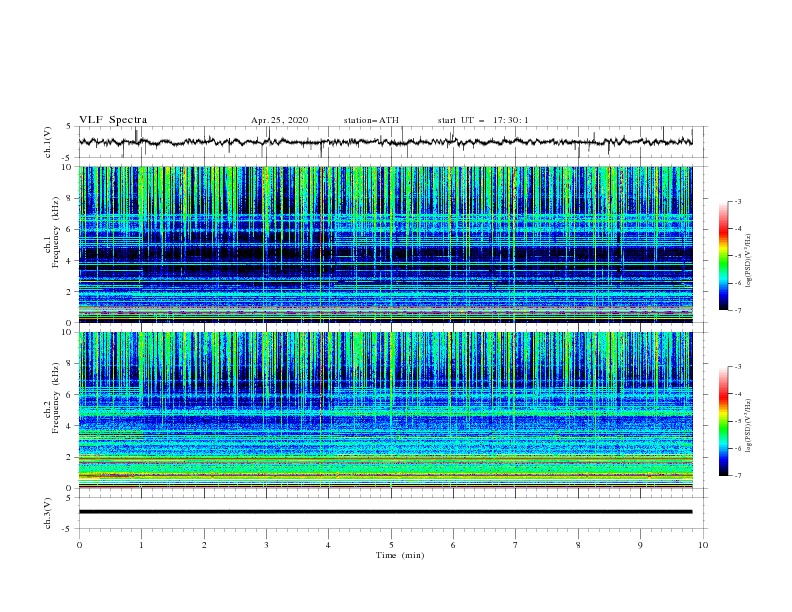This screenshot has width=792, height=612.
Task: Click time axis tick label "10" at far right
Action: pyautogui.click(x=703, y=545)
